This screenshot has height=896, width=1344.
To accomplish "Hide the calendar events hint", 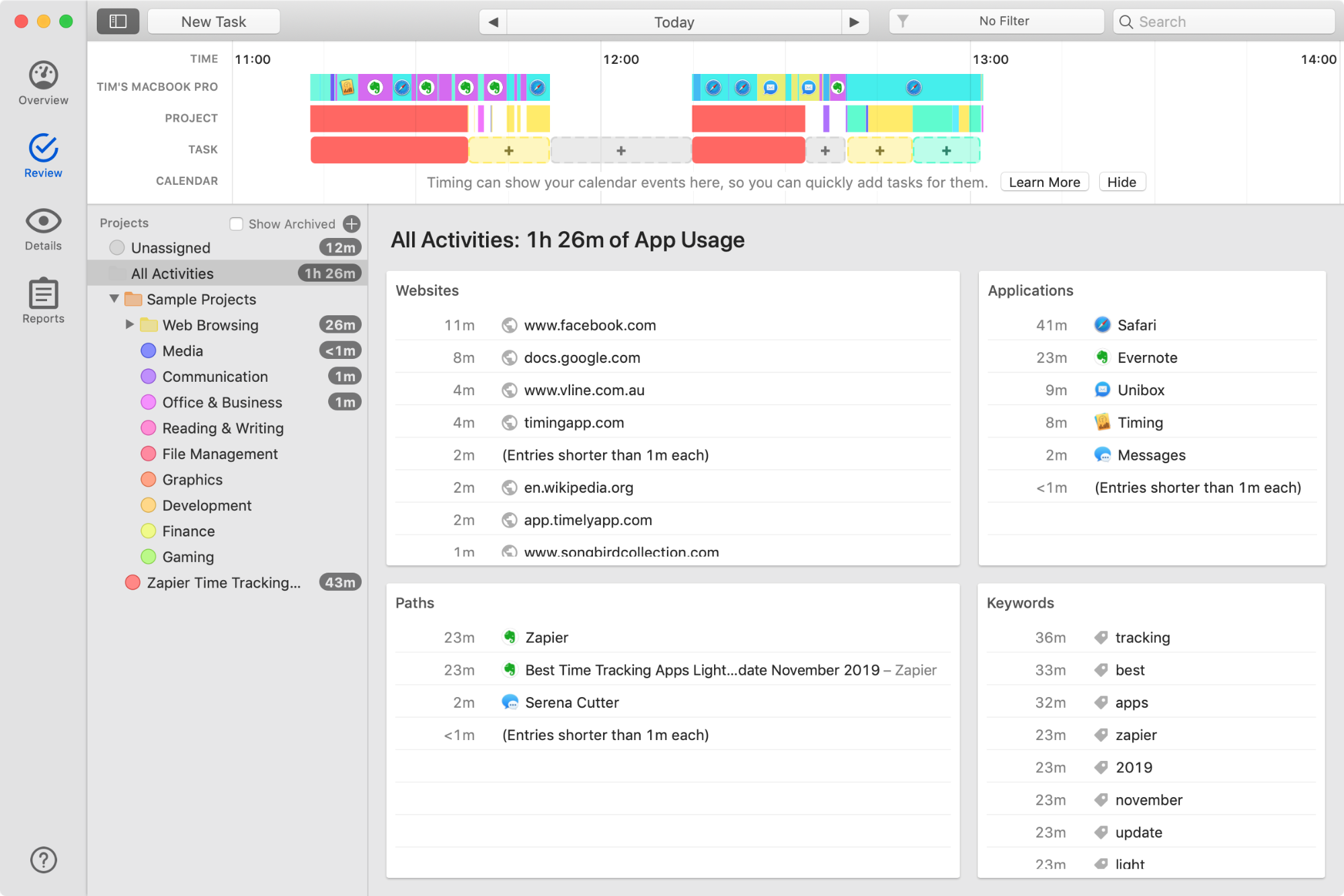I will [1121, 182].
